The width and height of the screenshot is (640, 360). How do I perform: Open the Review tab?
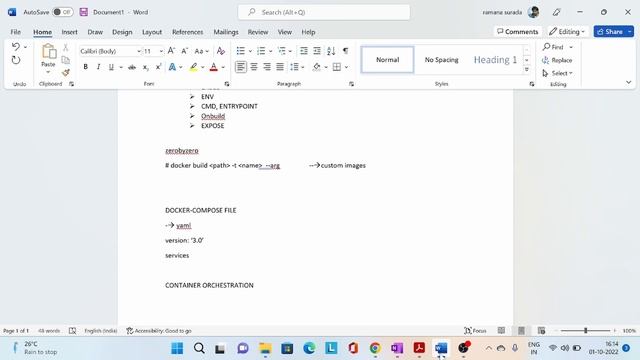258,32
